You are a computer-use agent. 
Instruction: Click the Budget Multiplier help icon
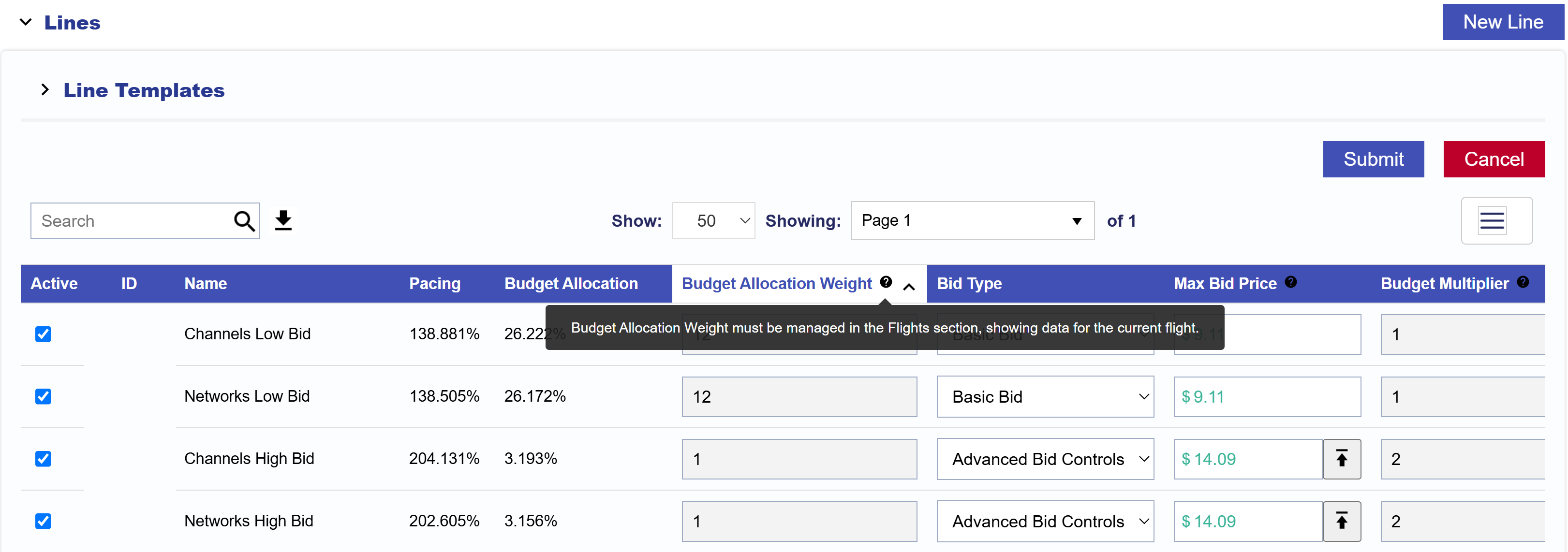point(1523,282)
